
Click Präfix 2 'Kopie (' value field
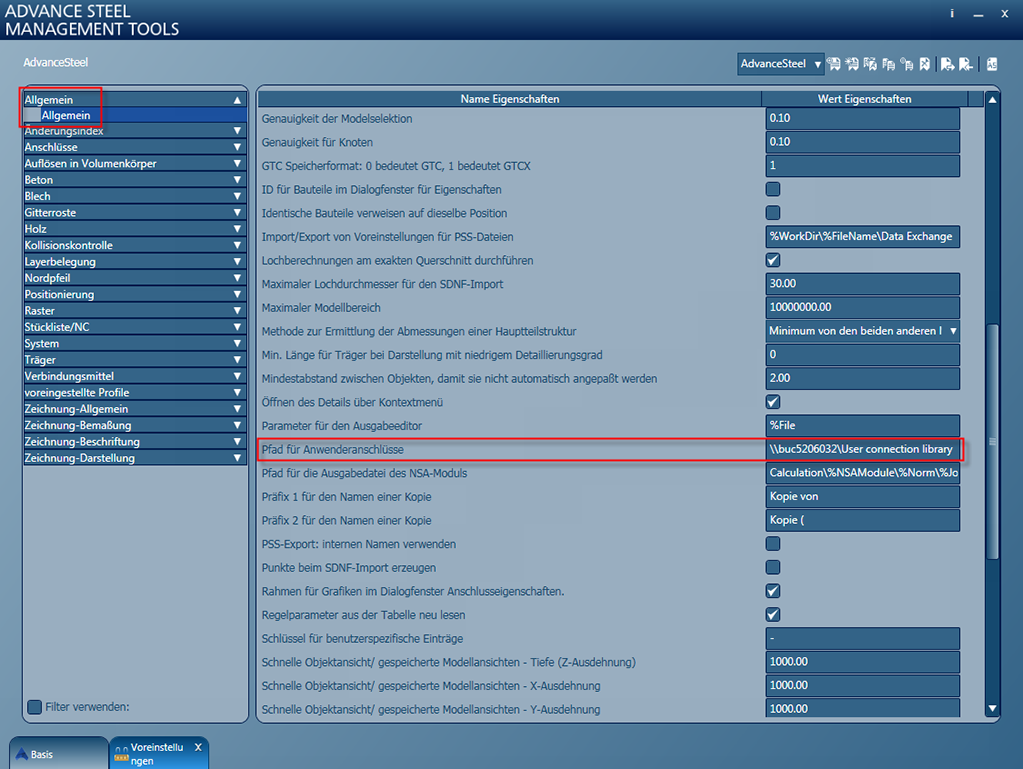(x=863, y=520)
